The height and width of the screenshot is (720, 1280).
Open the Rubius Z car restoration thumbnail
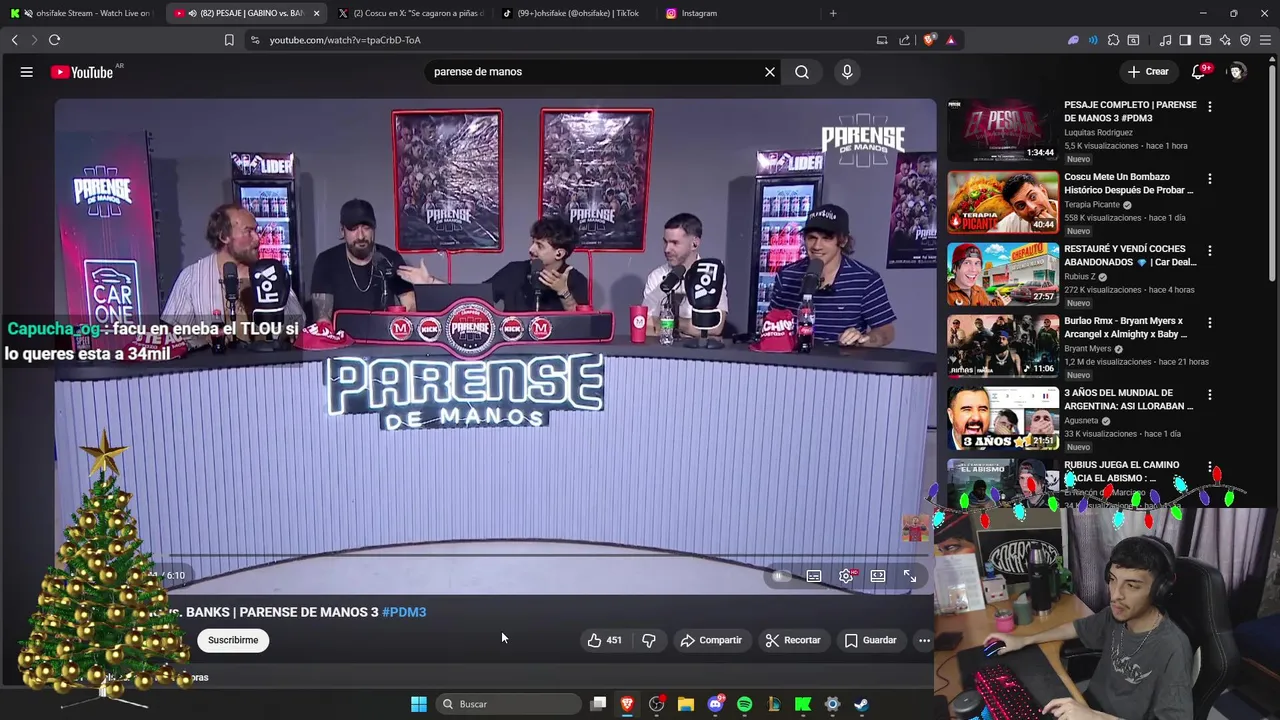point(1003,274)
